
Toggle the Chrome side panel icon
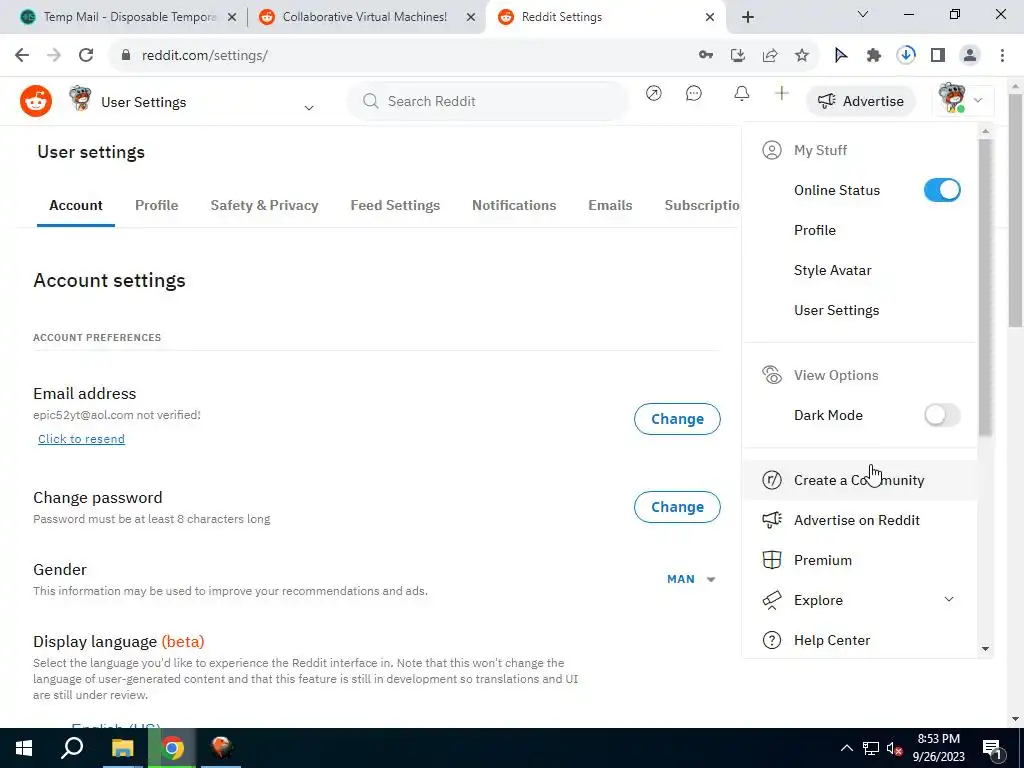[938, 55]
